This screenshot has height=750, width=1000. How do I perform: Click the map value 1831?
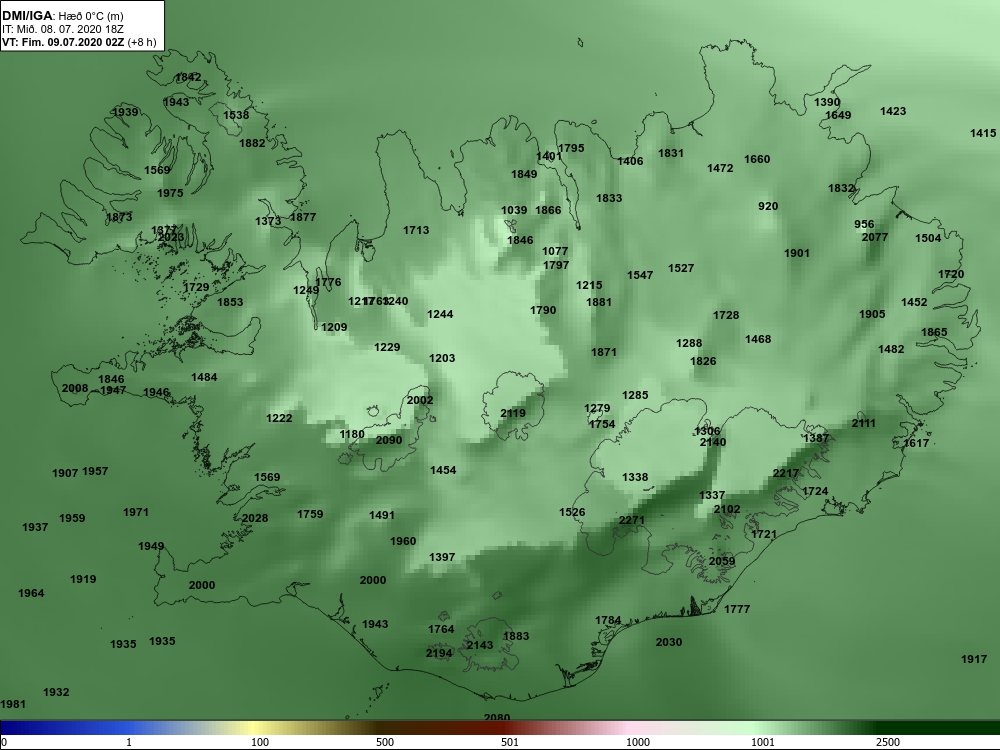coord(670,153)
